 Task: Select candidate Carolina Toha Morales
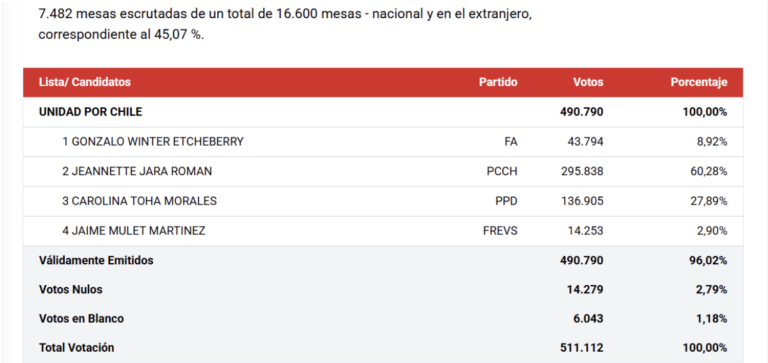point(139,201)
